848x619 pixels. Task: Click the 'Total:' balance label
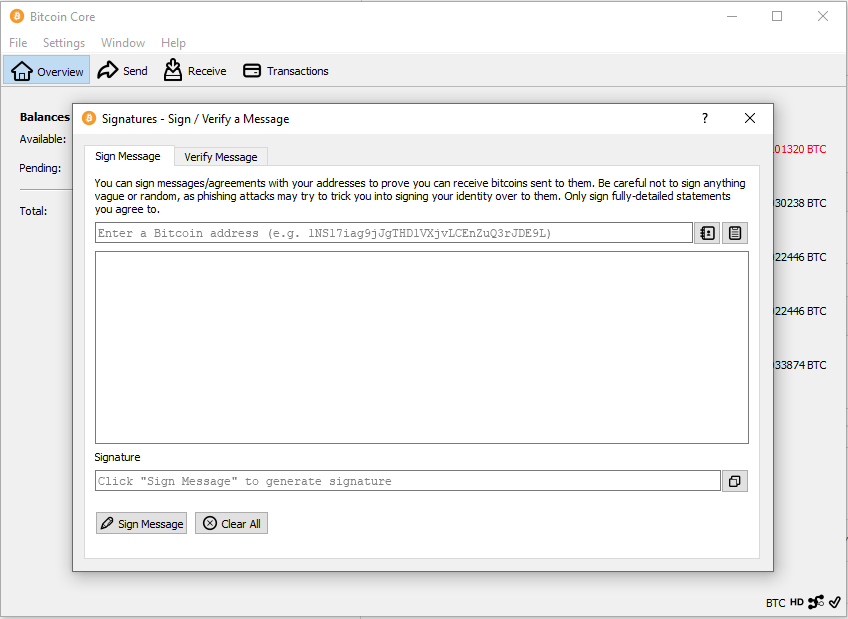coord(33,211)
